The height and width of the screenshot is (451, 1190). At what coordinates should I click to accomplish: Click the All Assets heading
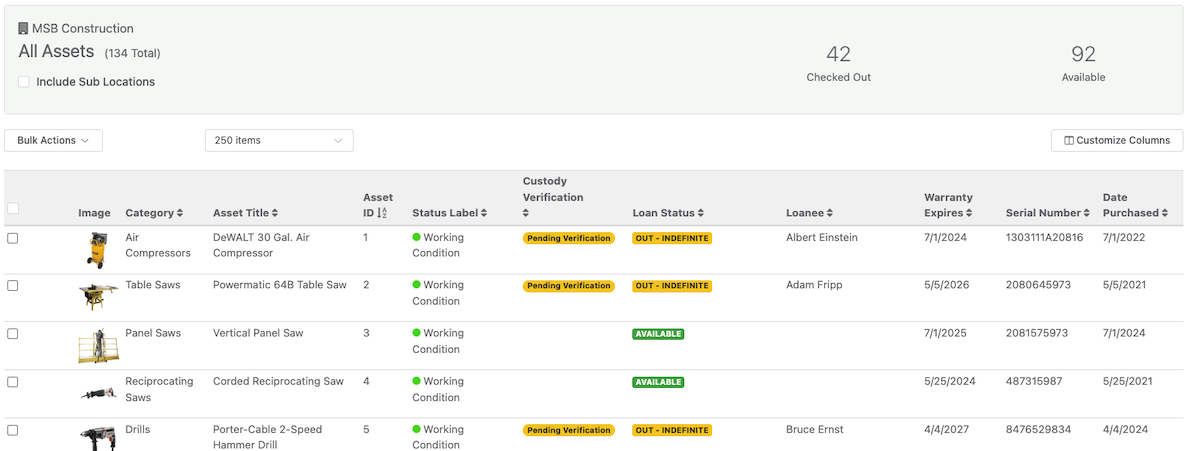pos(56,52)
